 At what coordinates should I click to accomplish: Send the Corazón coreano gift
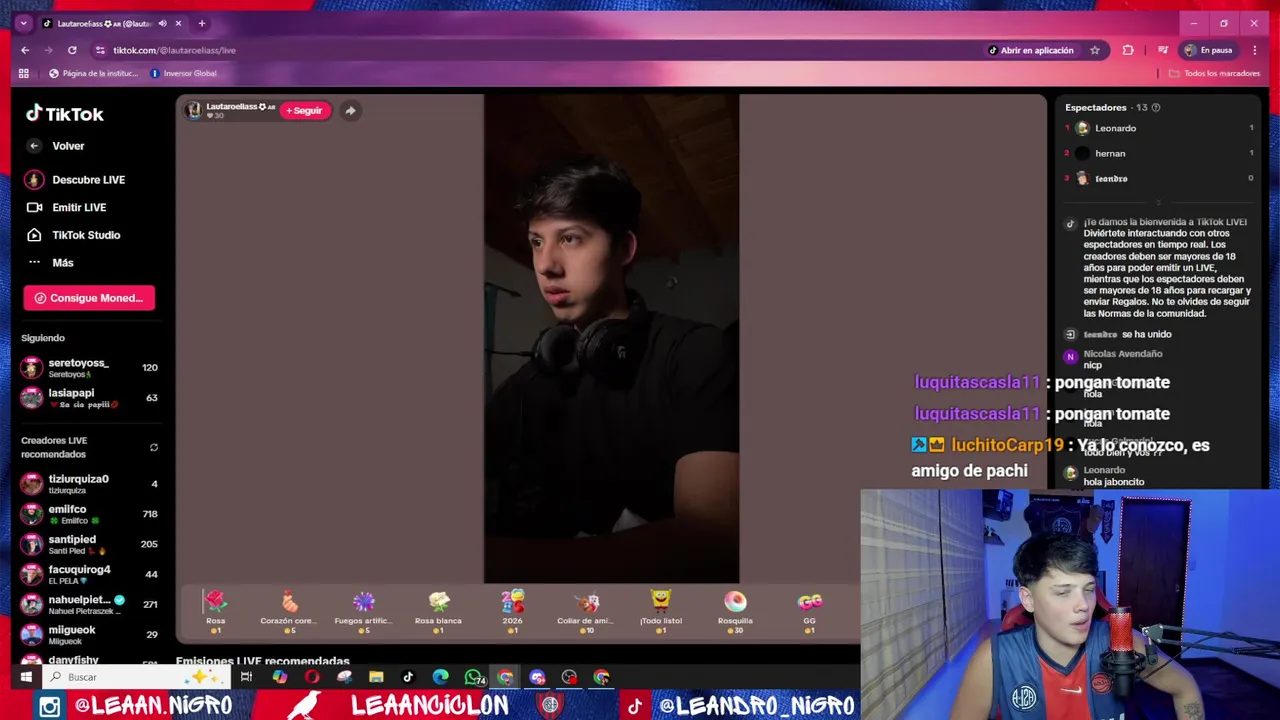pos(289,612)
